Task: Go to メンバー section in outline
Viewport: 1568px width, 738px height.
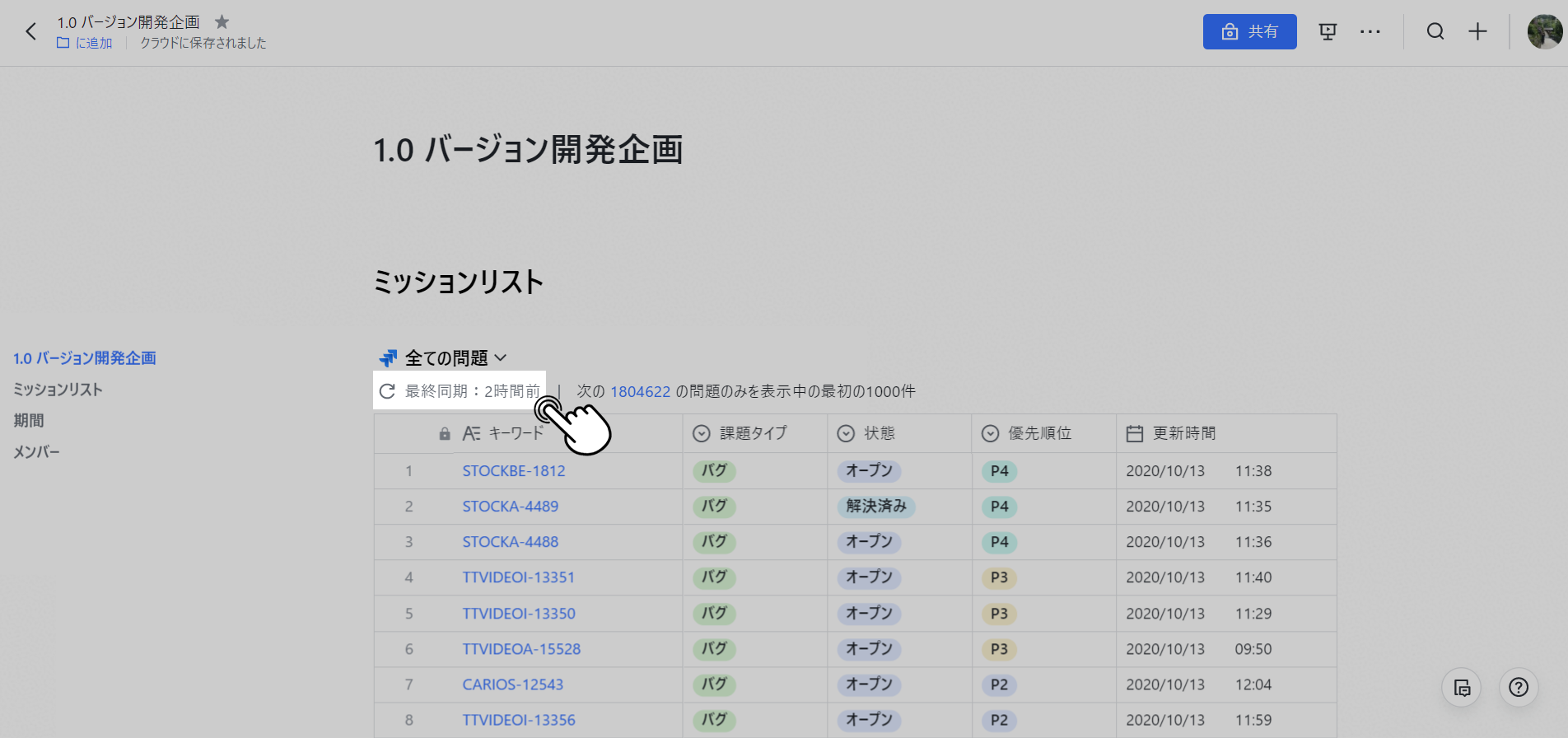Action: 37,452
